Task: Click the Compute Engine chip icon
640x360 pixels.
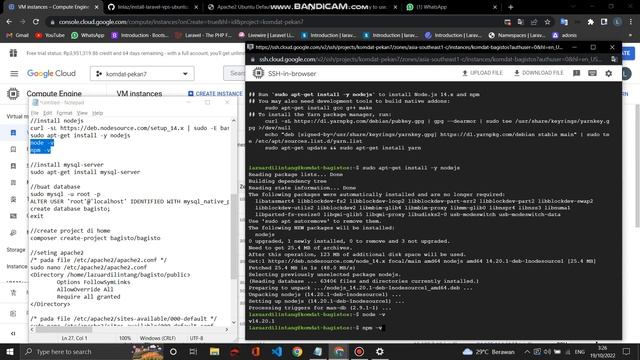Action: tap(13, 93)
